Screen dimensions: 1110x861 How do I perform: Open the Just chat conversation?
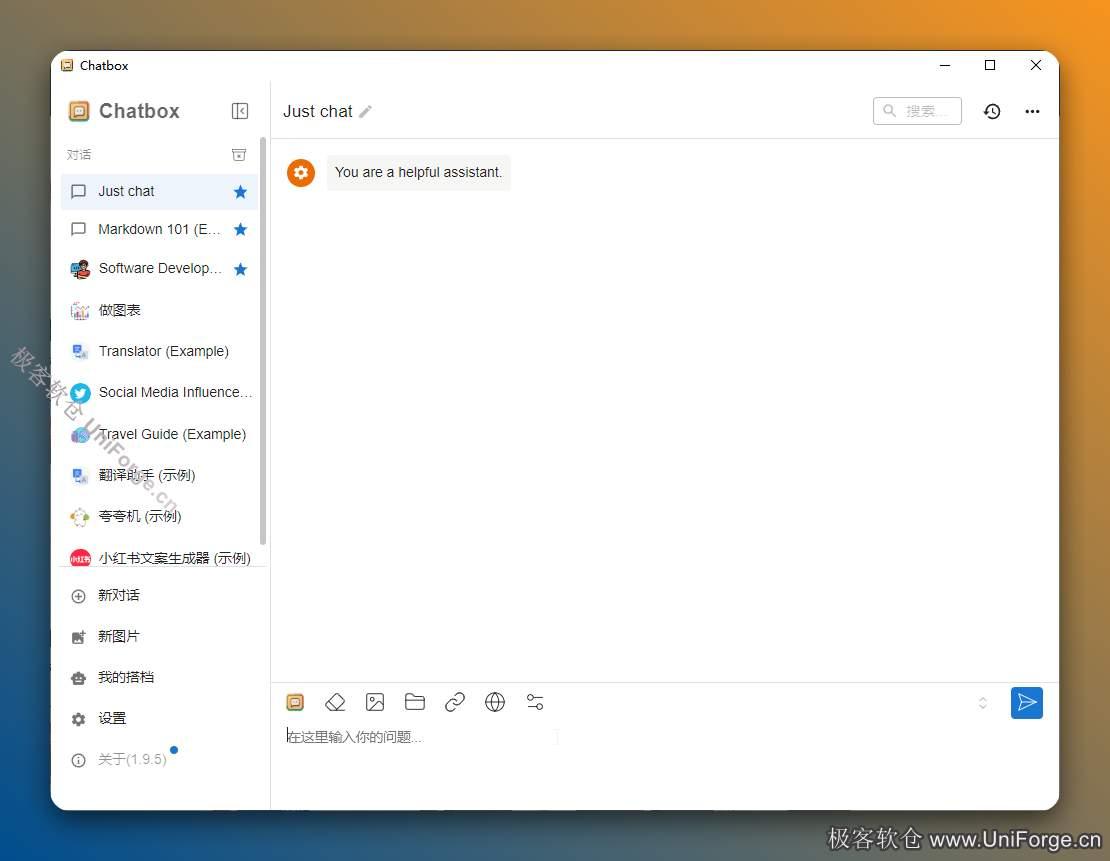159,191
